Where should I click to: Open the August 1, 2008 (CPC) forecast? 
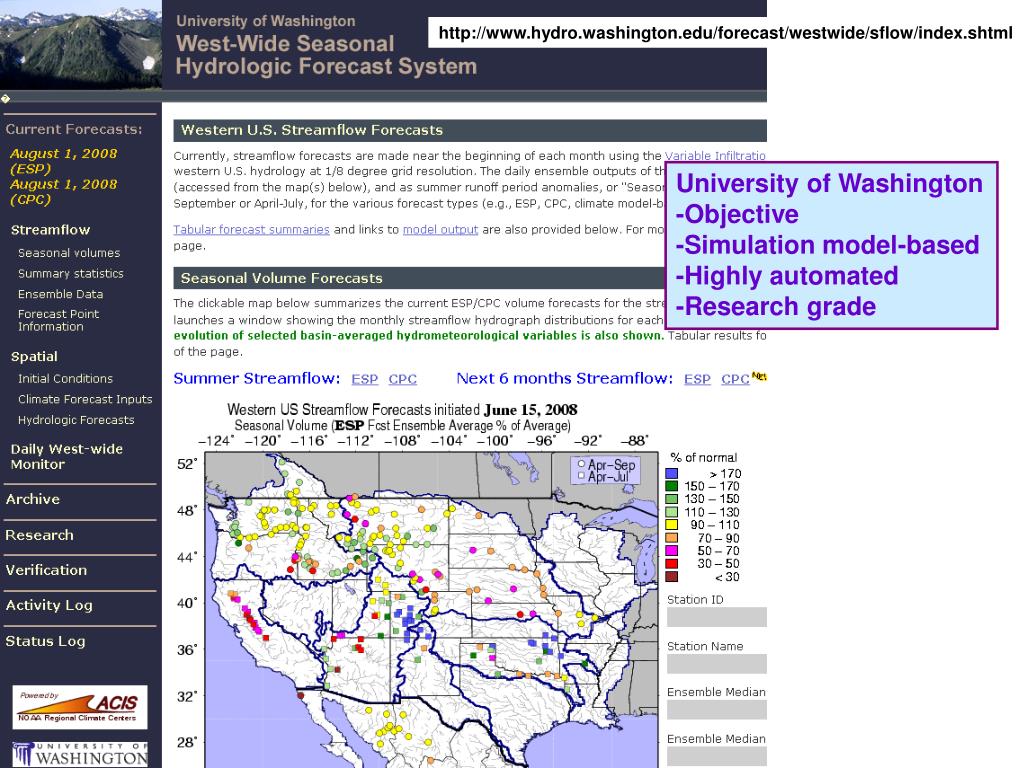click(x=63, y=191)
